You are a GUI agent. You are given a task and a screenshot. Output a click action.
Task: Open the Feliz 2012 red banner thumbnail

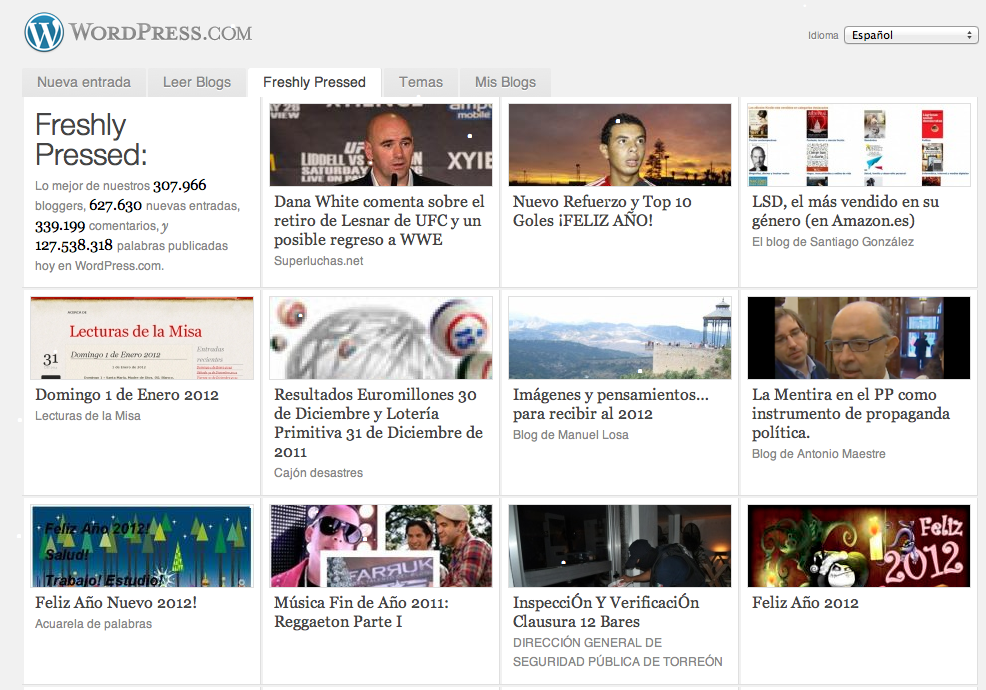859,546
